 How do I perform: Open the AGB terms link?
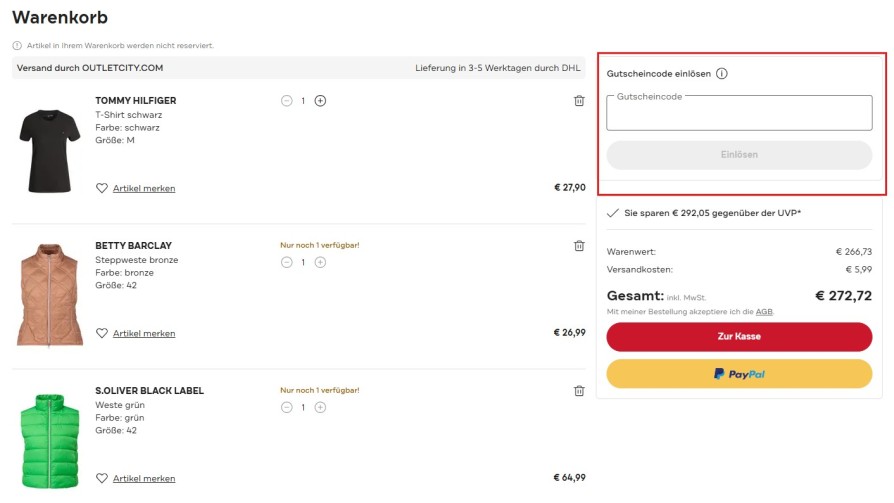[x=764, y=312]
